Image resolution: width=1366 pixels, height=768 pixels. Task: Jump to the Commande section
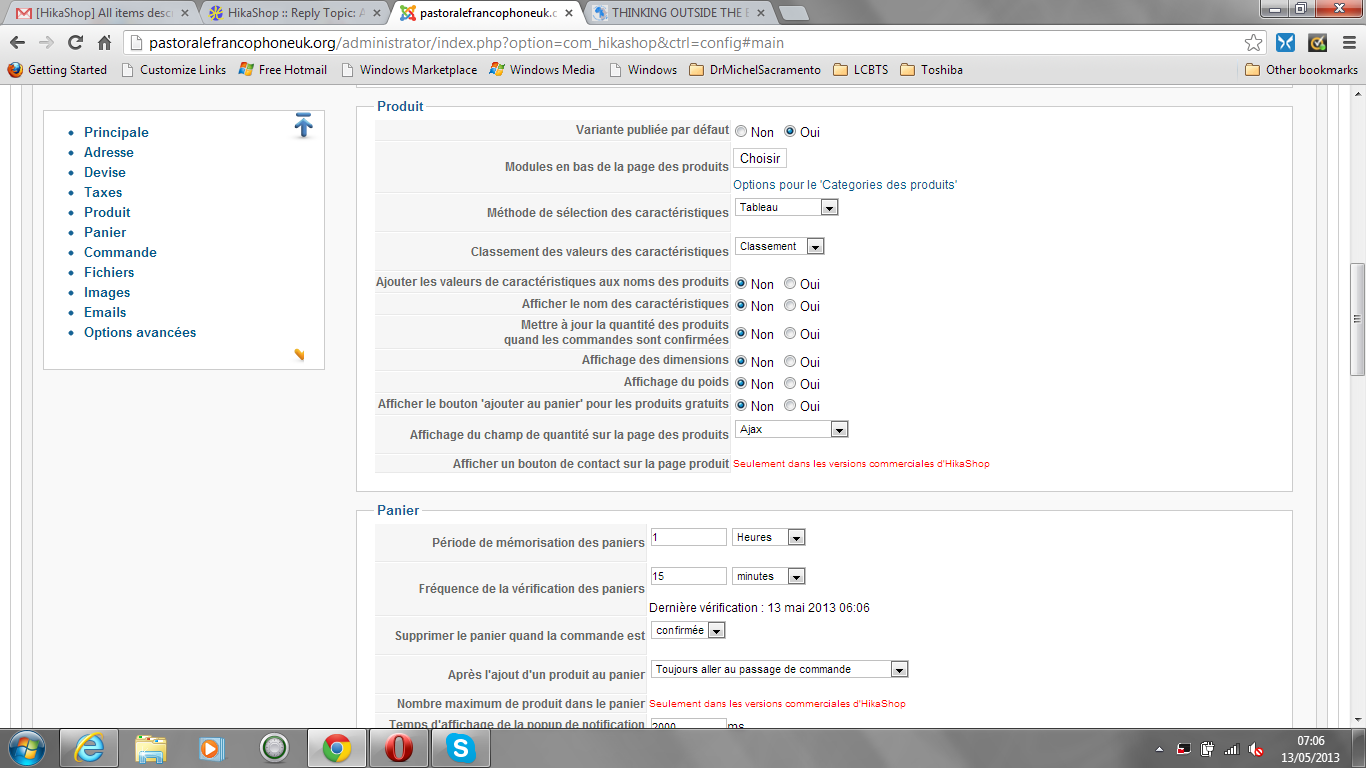pyautogui.click(x=120, y=252)
